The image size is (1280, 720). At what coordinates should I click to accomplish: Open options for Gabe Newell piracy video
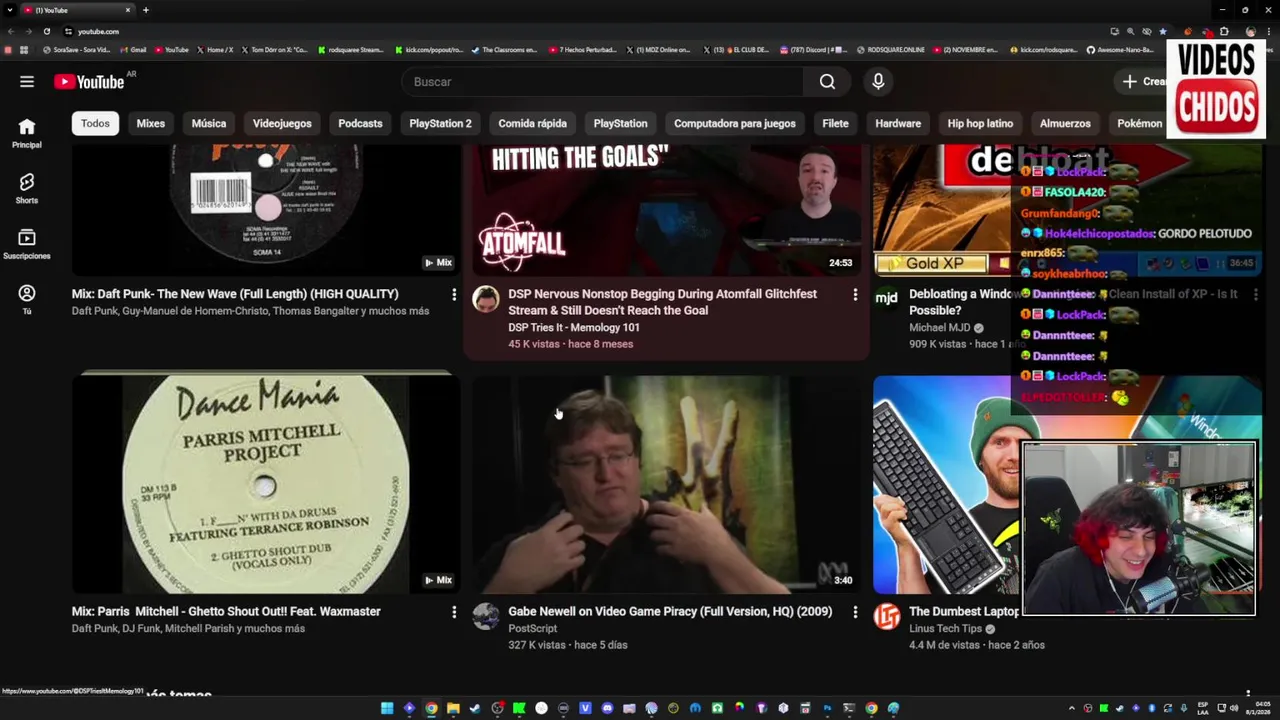[855, 612]
